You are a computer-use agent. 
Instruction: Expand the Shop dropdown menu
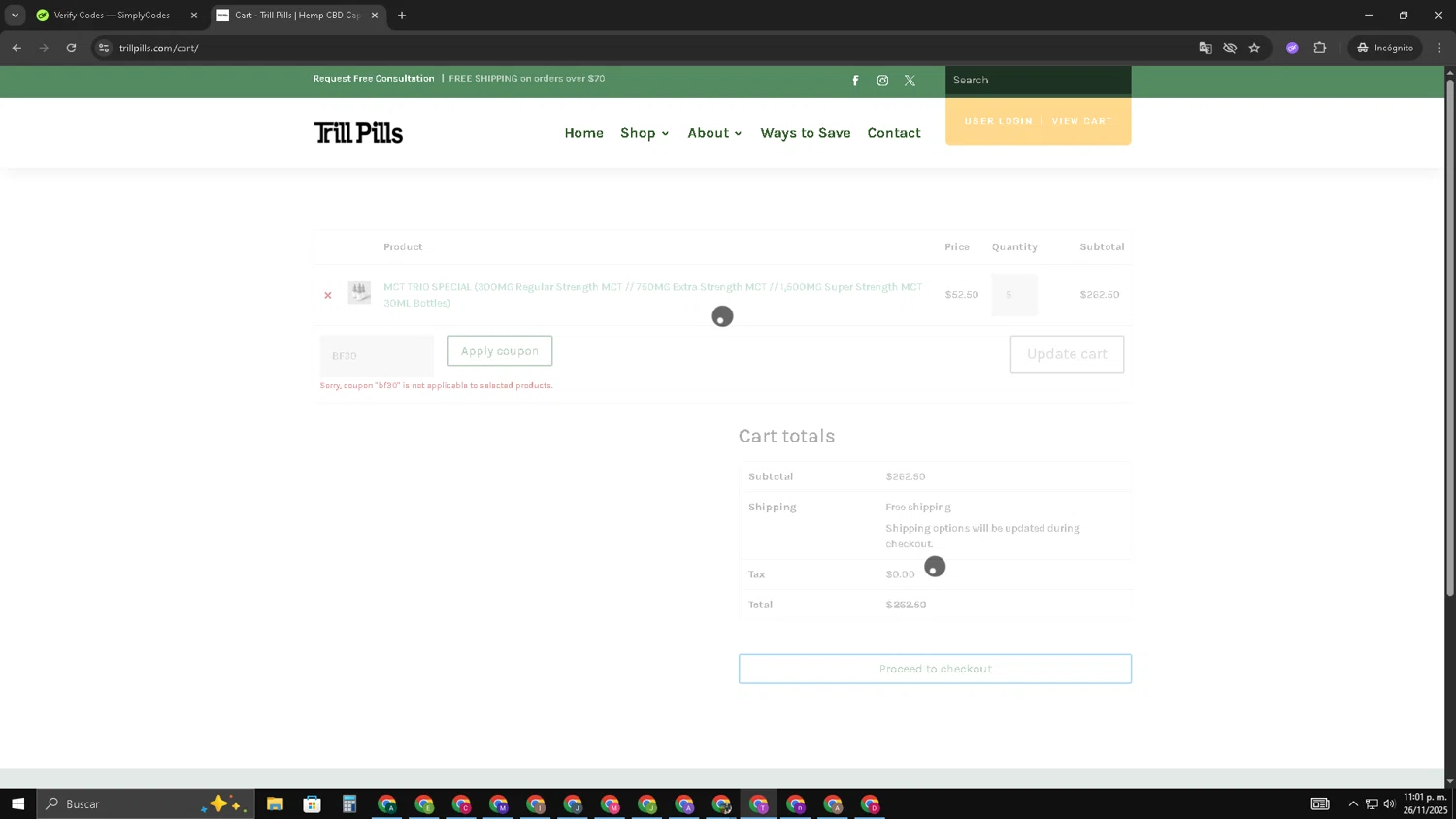[x=645, y=133]
